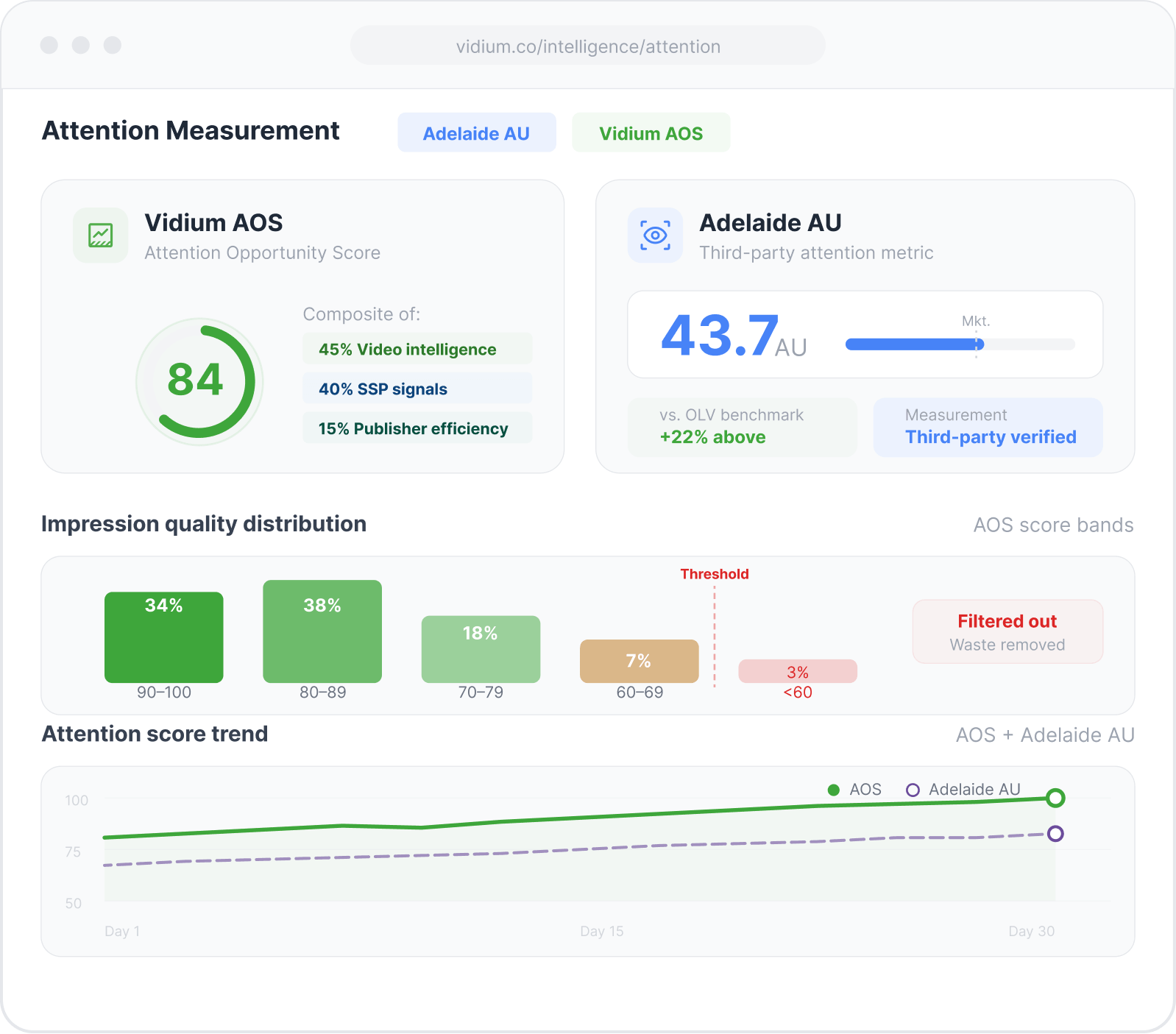
Task: Click the purple Adelaide AU endpoint marker
Action: pos(1055,834)
